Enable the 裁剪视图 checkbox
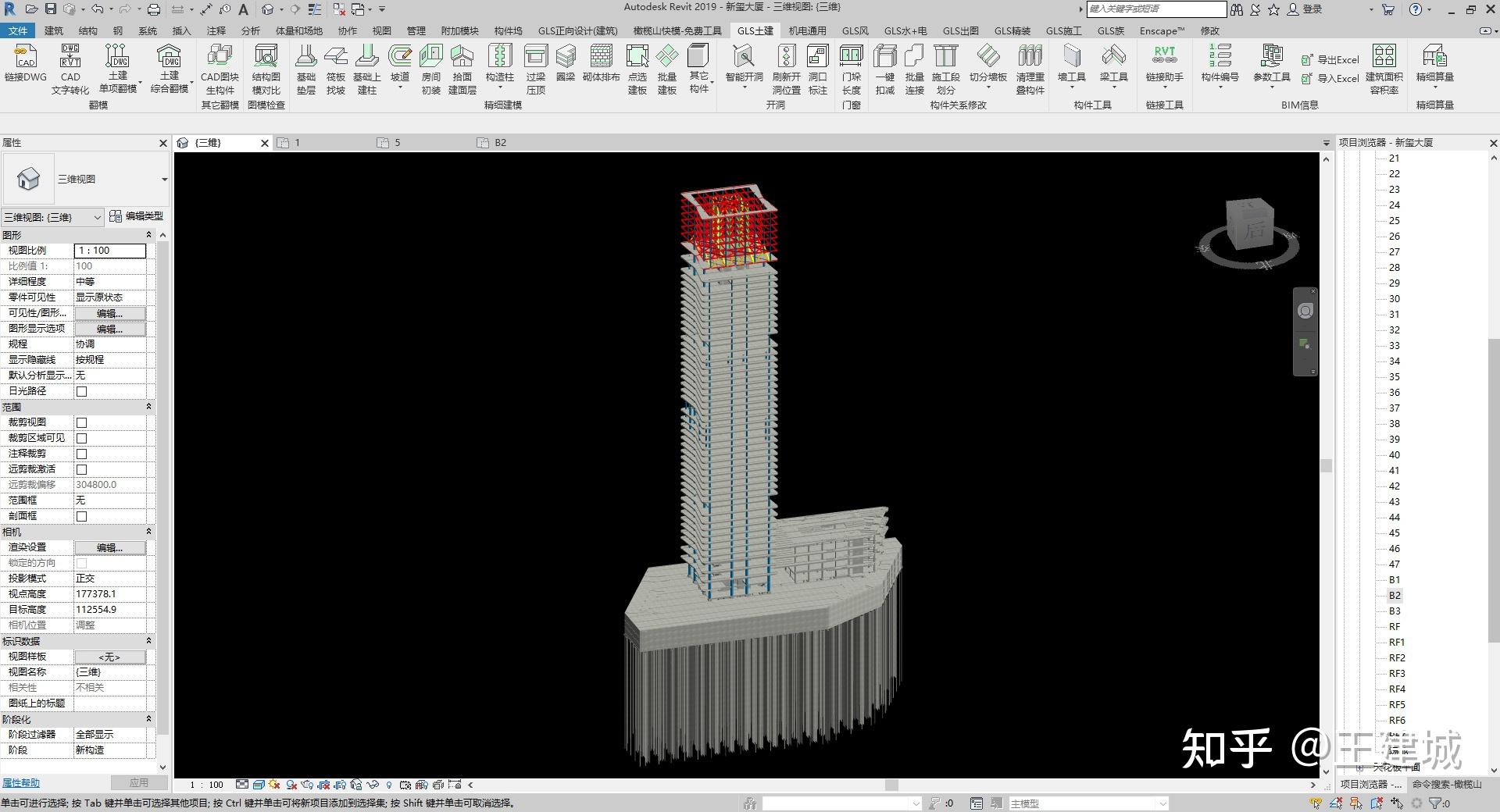 82,422
